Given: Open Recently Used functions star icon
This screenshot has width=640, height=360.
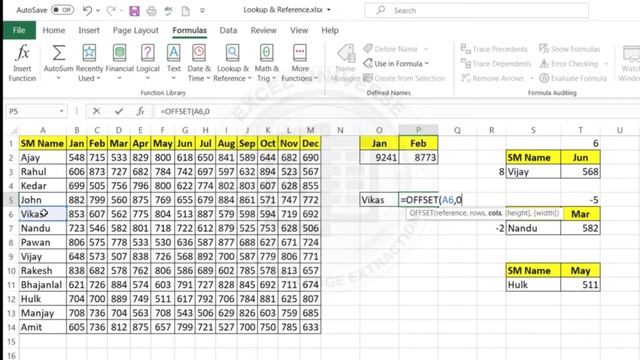Looking at the screenshot, I should click(89, 53).
